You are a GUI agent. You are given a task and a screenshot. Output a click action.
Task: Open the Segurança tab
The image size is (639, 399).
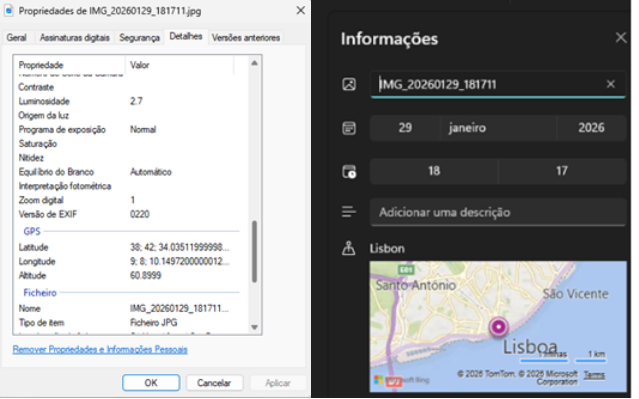[139, 37]
